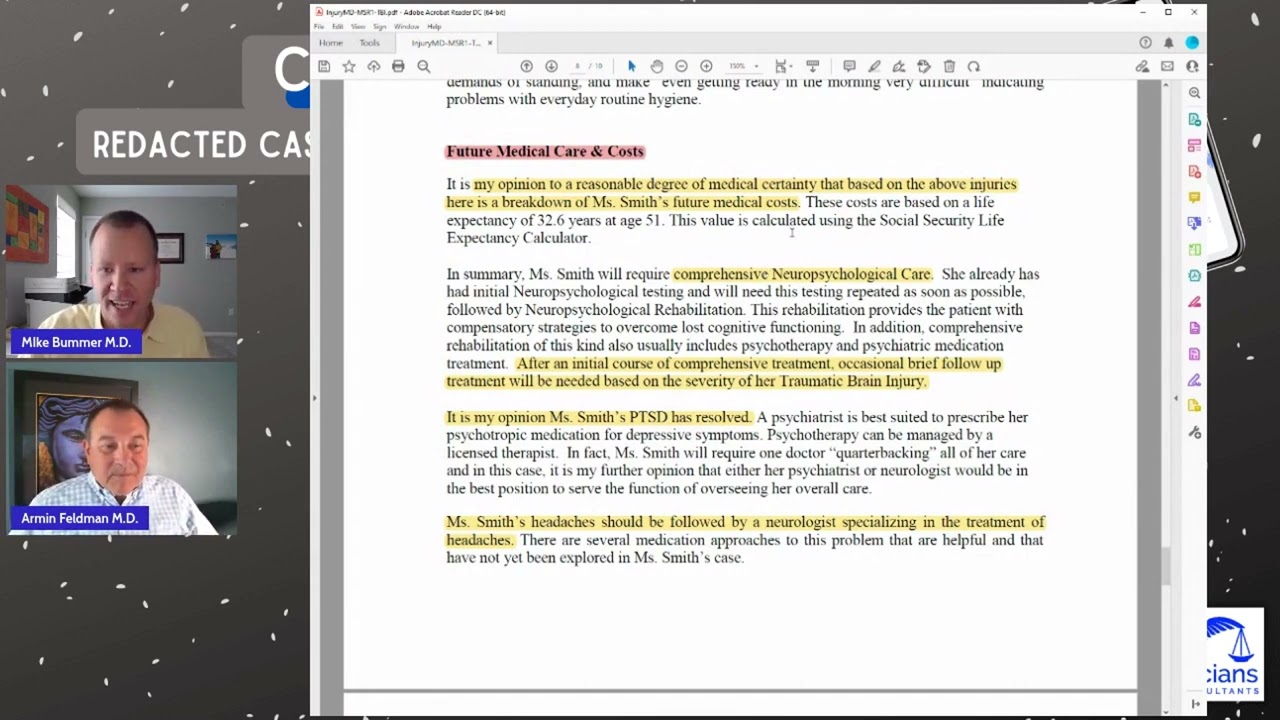Toggle read mode scrolling icon
Viewport: 1280px width, 720px height.
(x=813, y=66)
